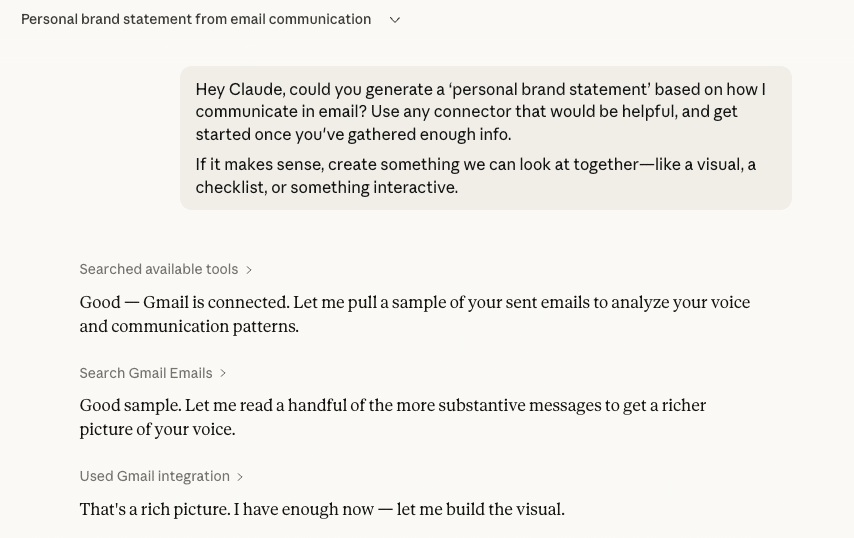The height and width of the screenshot is (538, 854).
Task: Click the chevron after 'Used Gmail integration'
Action: [x=240, y=477]
